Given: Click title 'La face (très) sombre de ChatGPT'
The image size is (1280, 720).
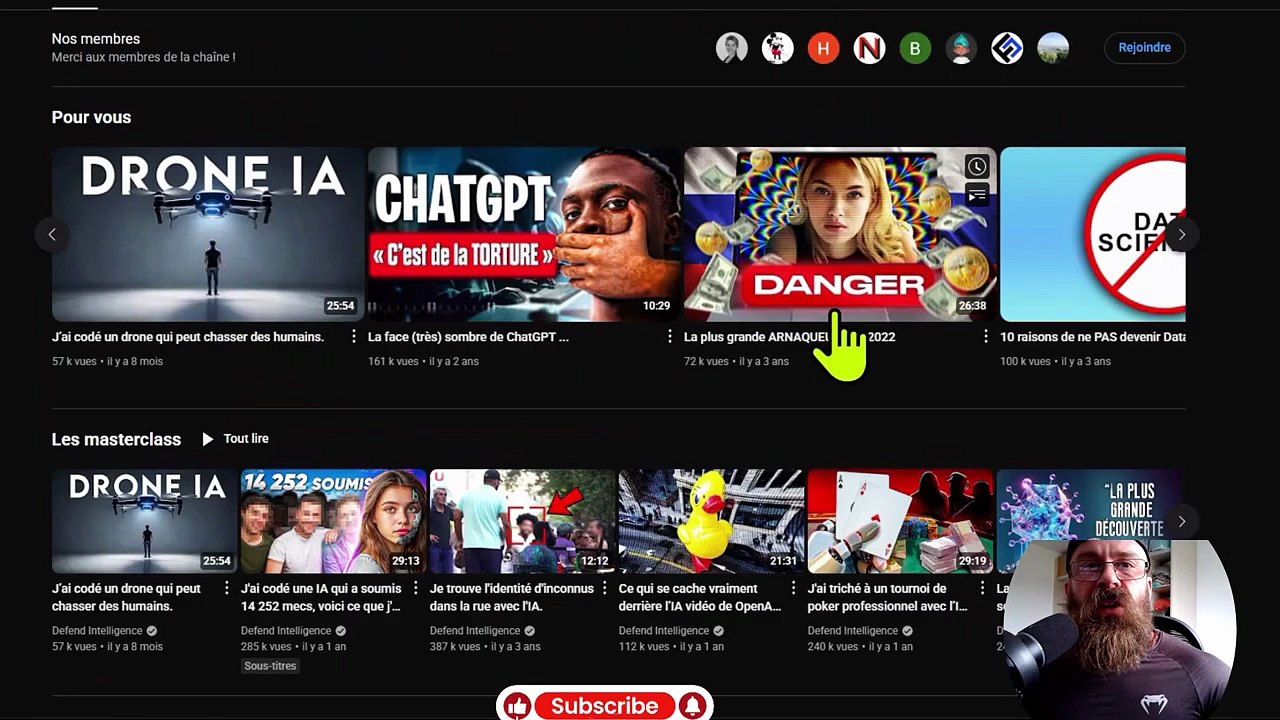Looking at the screenshot, I should (468, 337).
